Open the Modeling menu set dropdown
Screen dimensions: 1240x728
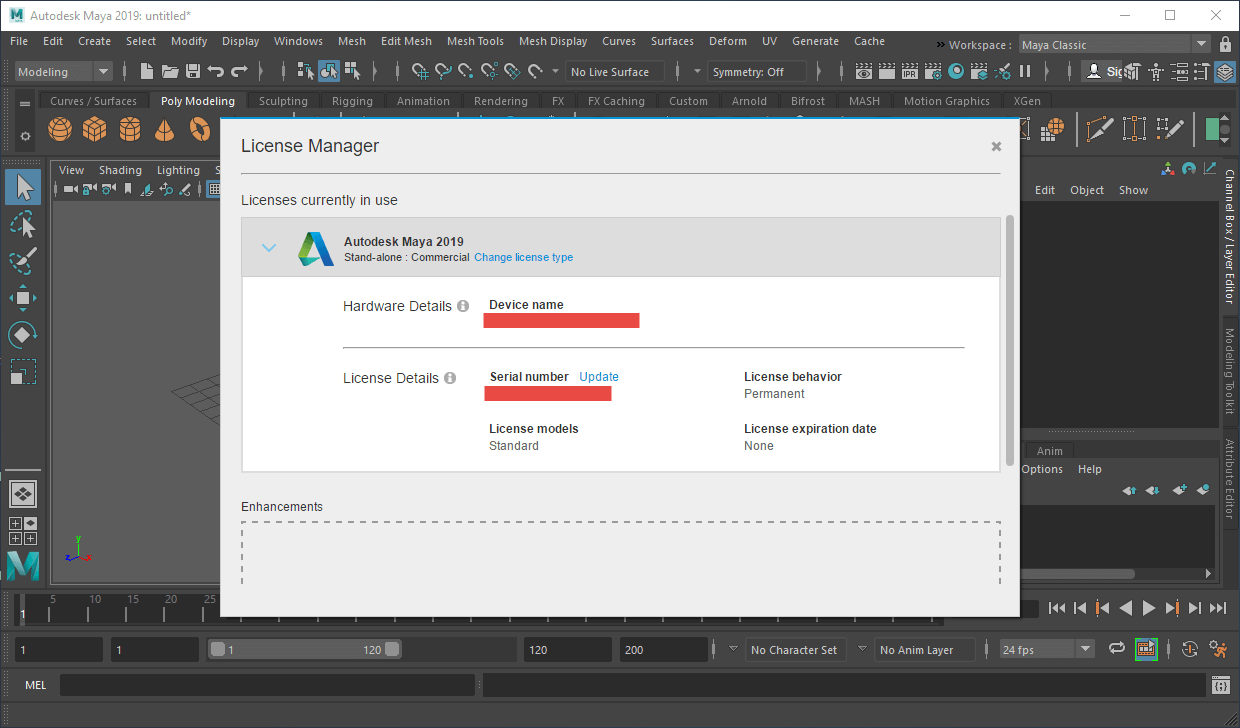pos(65,71)
